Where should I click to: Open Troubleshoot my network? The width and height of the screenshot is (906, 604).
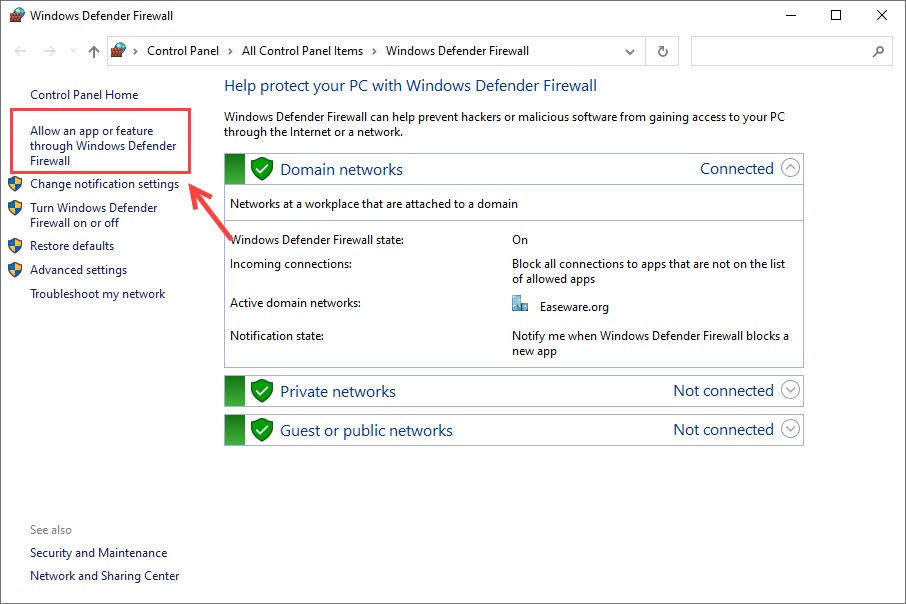[x=98, y=294]
